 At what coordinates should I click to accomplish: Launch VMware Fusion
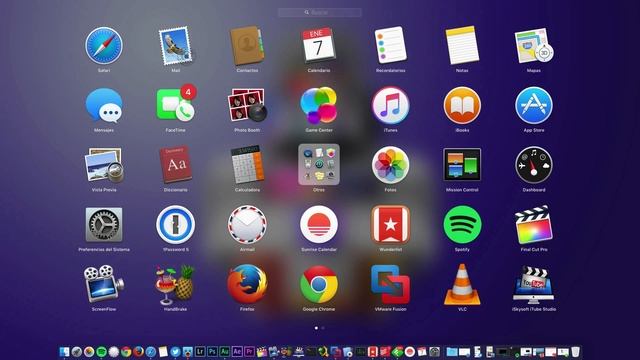(x=391, y=284)
